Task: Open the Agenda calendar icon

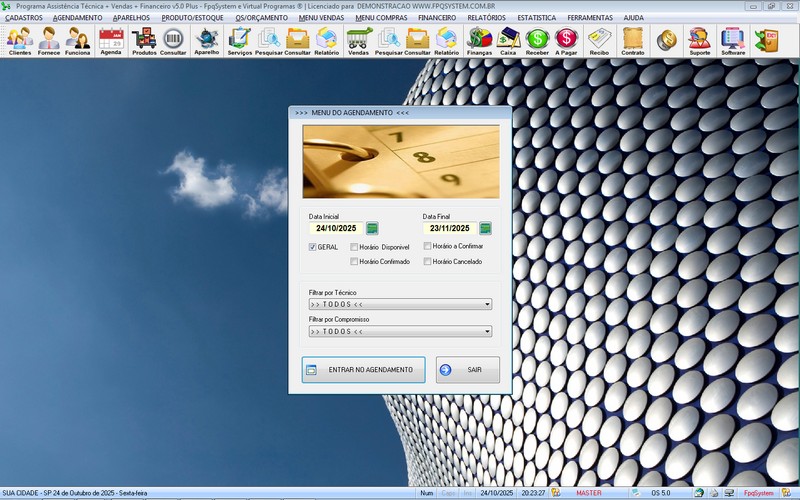Action: point(111,41)
